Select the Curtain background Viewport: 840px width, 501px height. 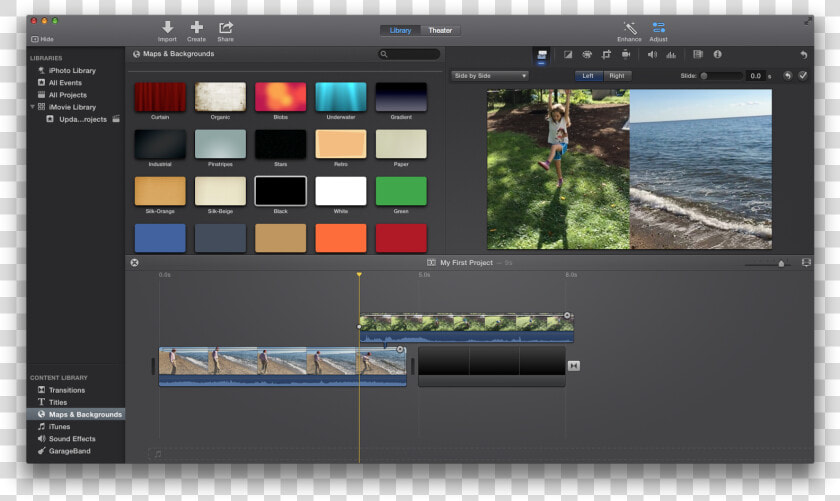160,97
